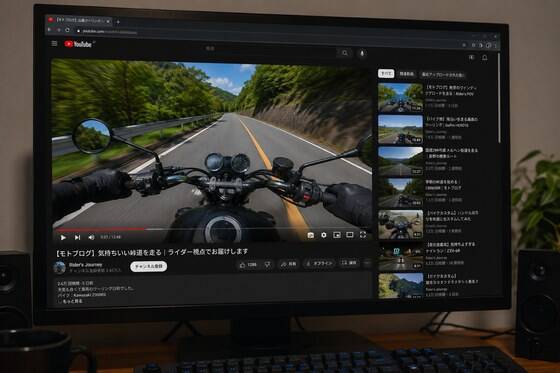The width and height of the screenshot is (560, 373).
Task: Play the video with play button
Action: click(63, 237)
